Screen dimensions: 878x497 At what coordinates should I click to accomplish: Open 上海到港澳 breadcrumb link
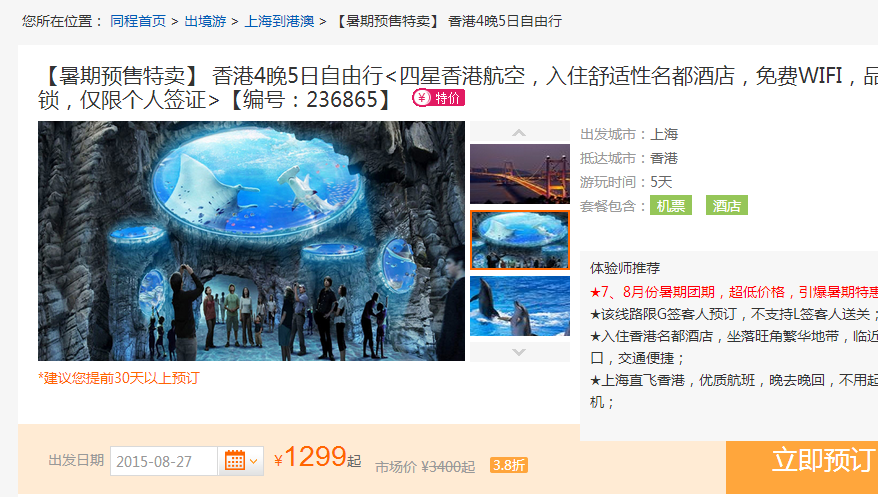pos(279,21)
